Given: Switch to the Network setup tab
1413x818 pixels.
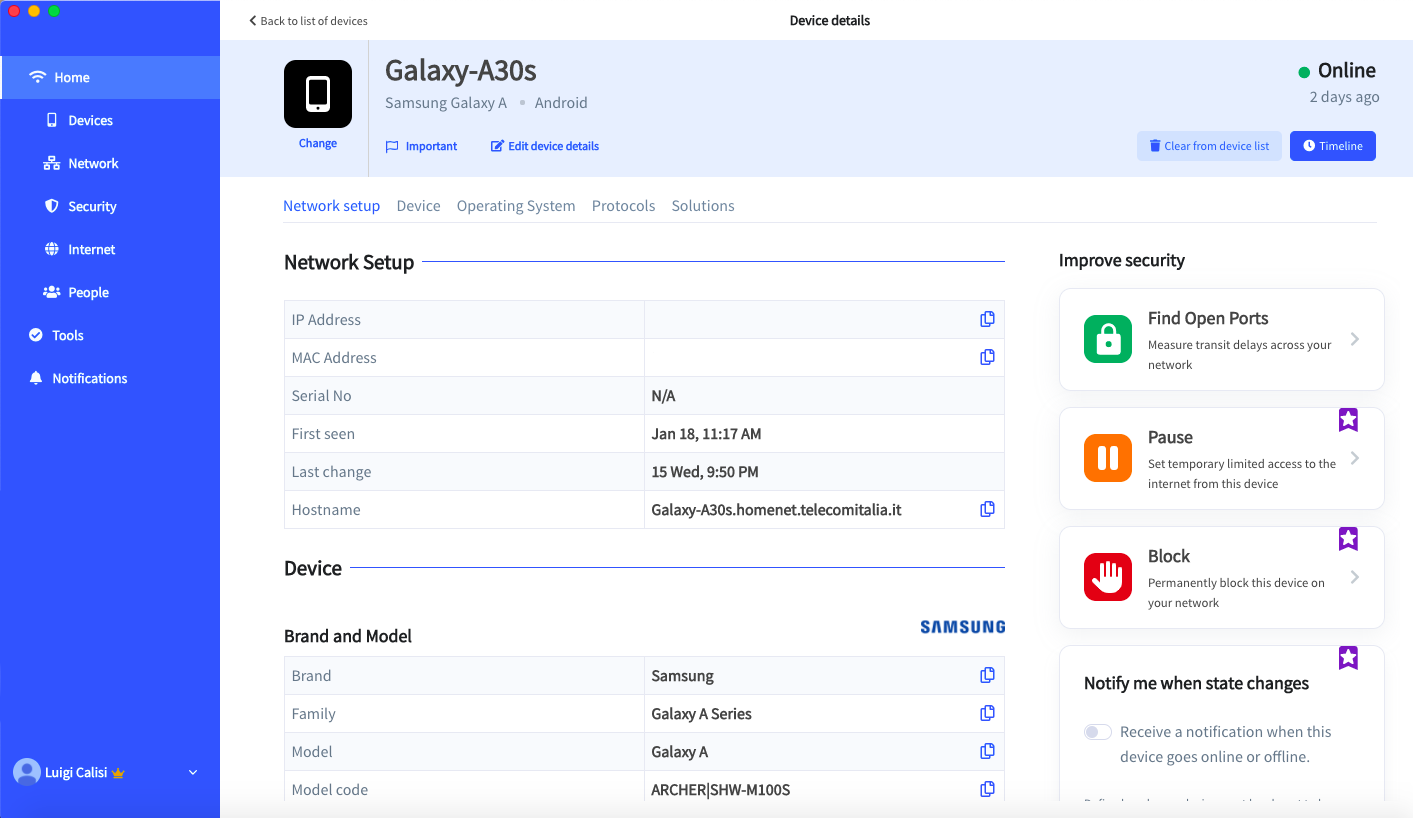Looking at the screenshot, I should (331, 206).
